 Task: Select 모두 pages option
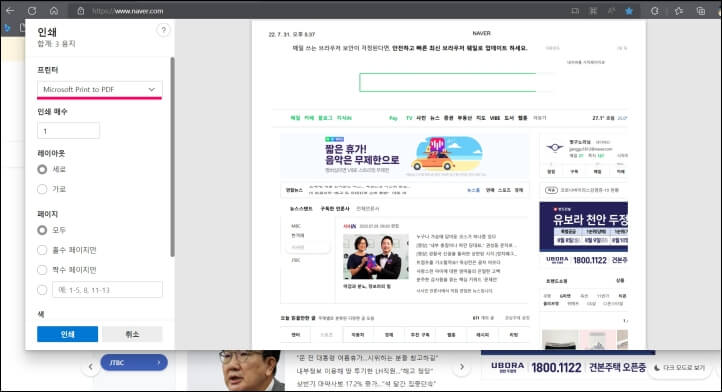[x=42, y=230]
